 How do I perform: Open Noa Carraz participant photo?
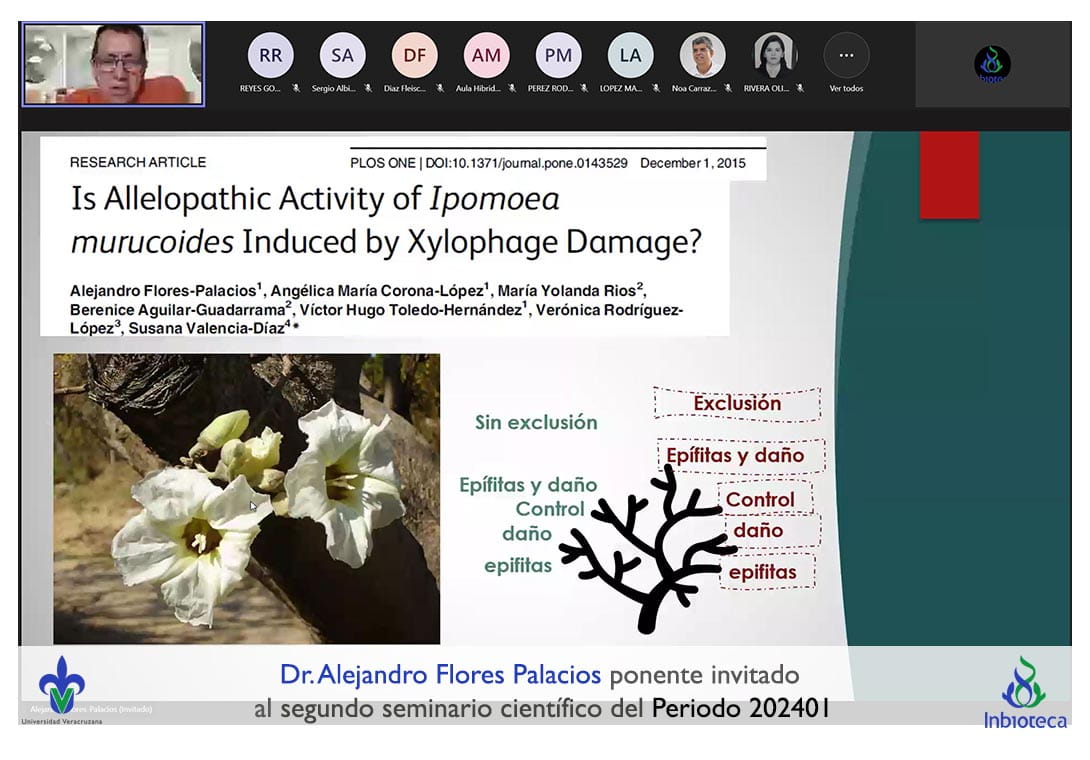[x=703, y=56]
